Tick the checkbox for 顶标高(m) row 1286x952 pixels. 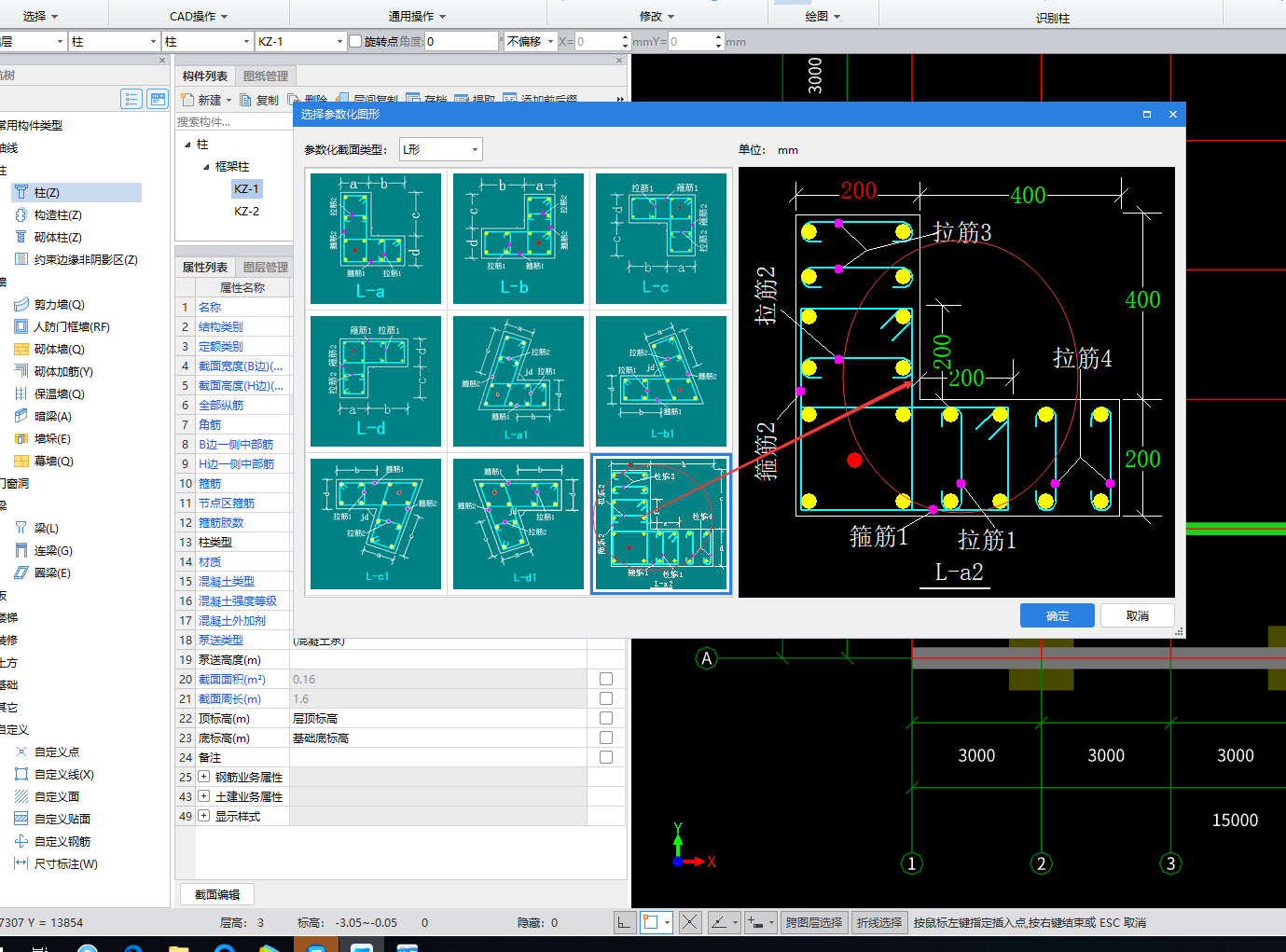click(606, 719)
